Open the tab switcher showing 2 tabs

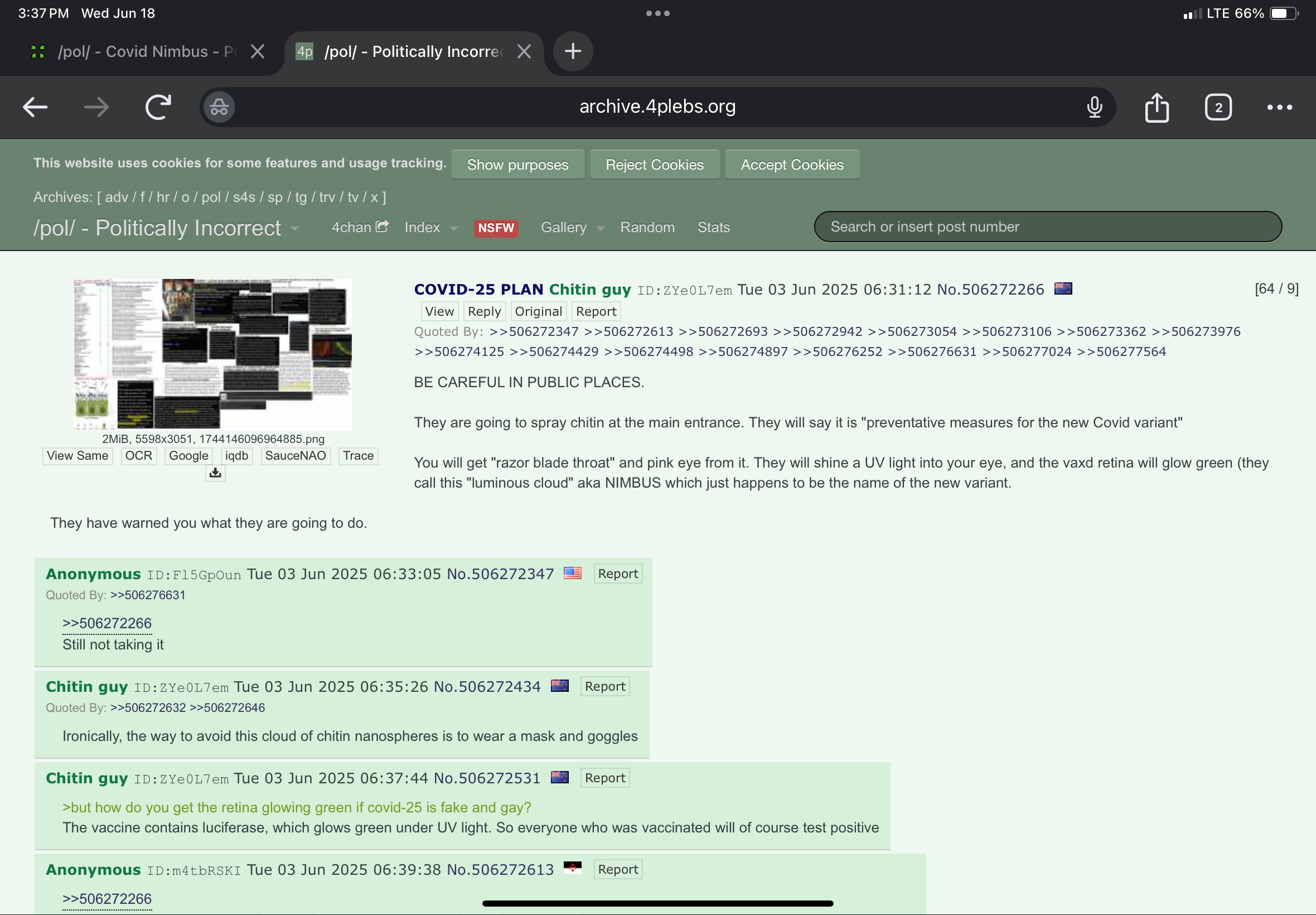coord(1218,107)
